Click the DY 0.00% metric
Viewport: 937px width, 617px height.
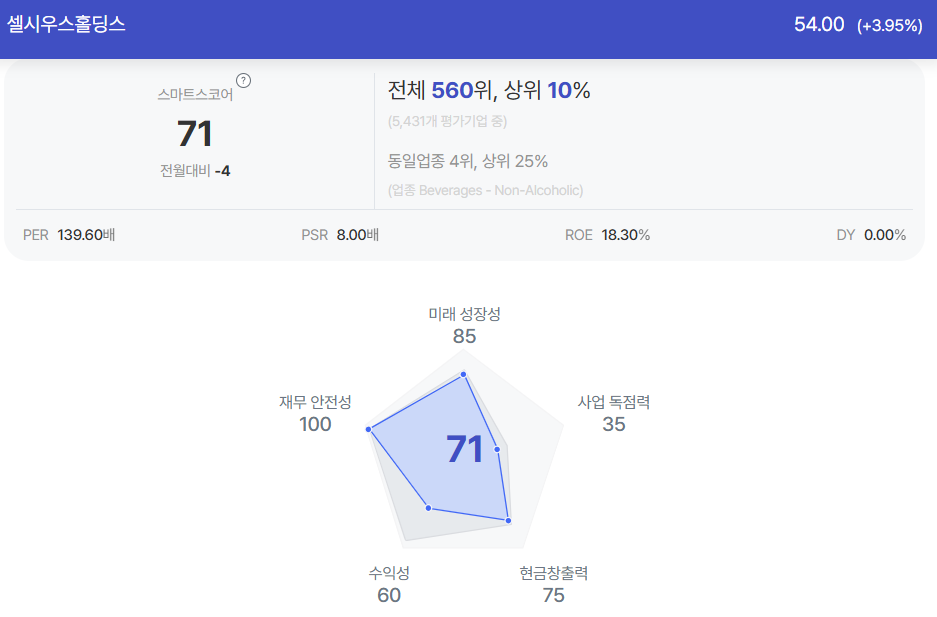tap(871, 235)
